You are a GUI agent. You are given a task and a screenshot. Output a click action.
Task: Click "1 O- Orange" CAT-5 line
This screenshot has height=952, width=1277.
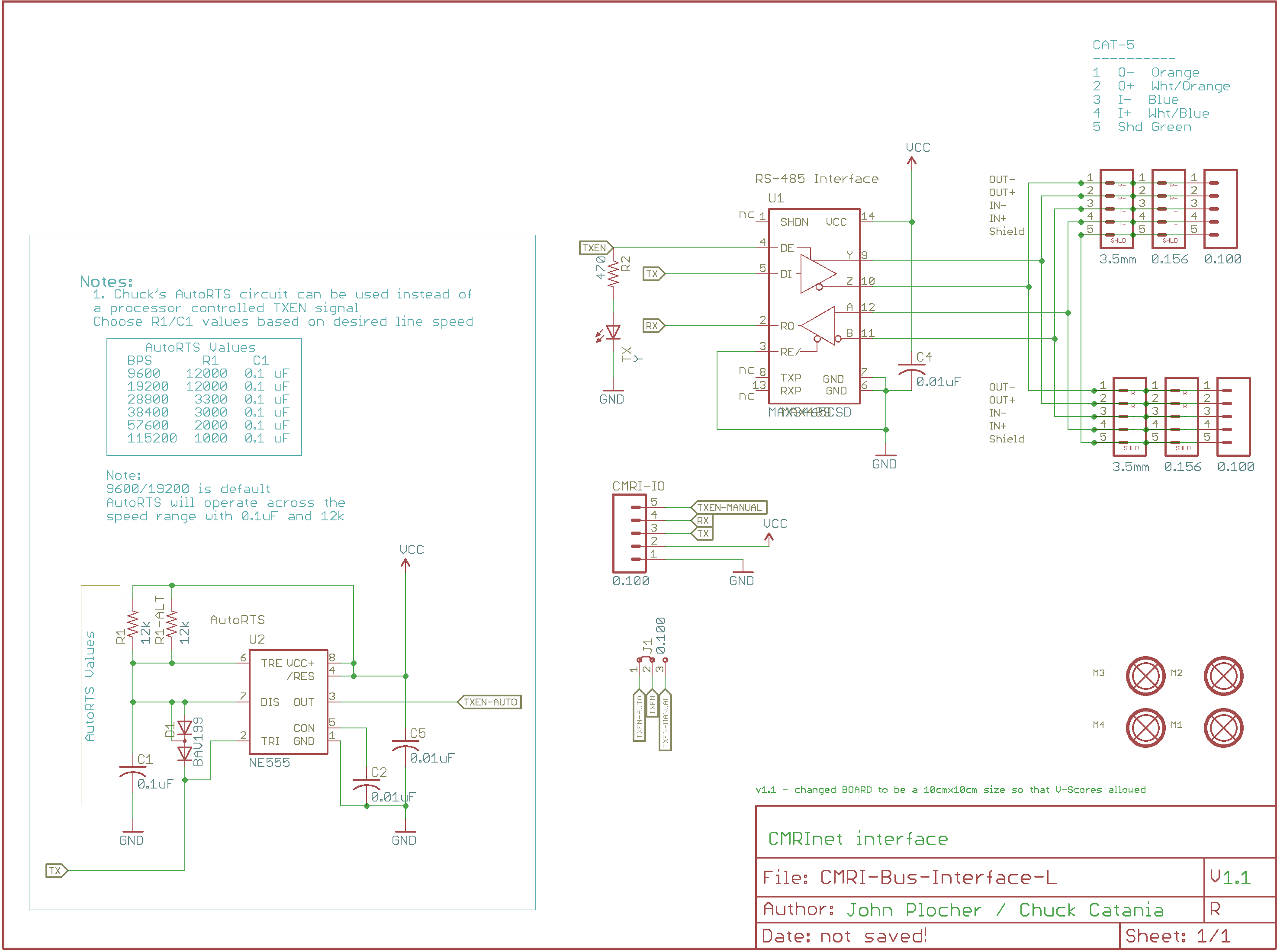pos(1145,72)
